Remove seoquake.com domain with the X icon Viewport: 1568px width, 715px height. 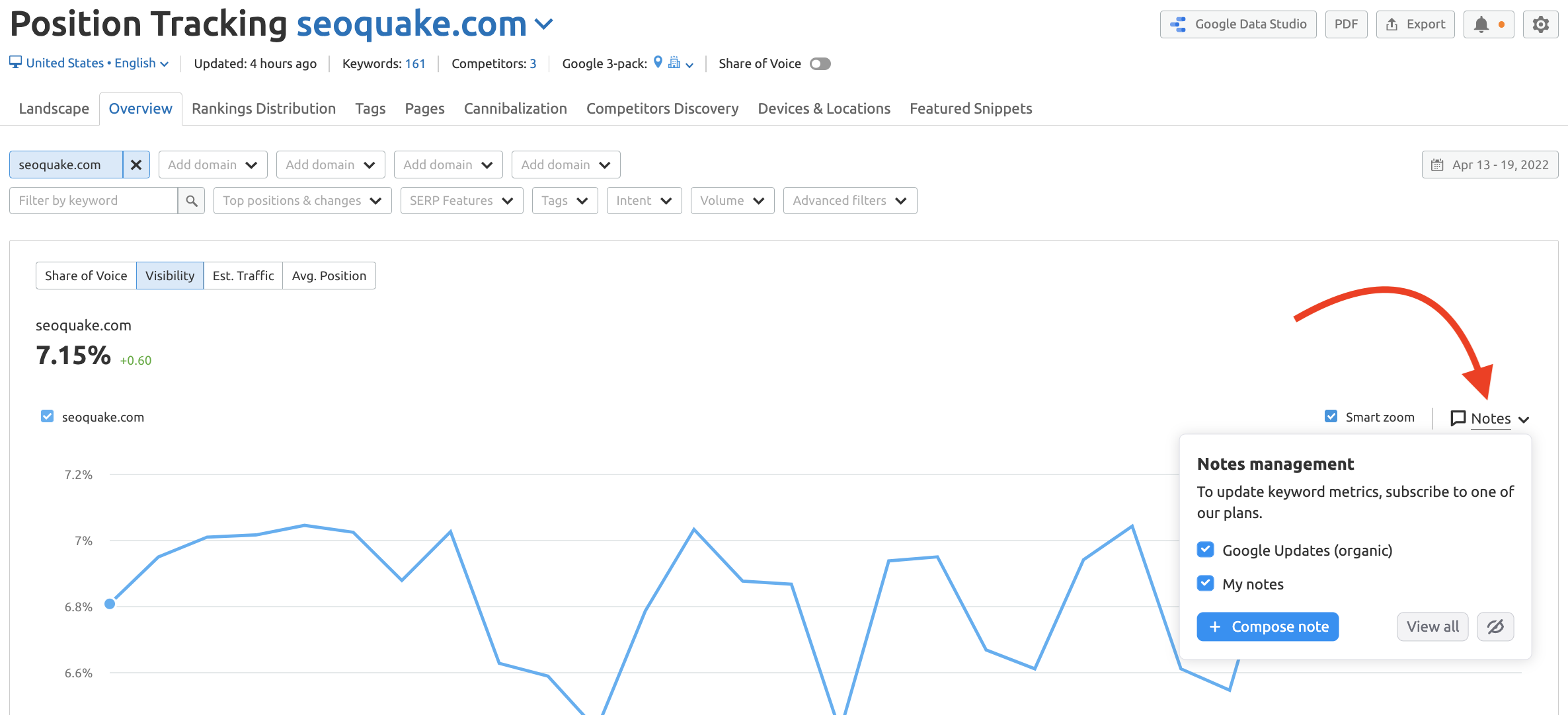click(136, 165)
